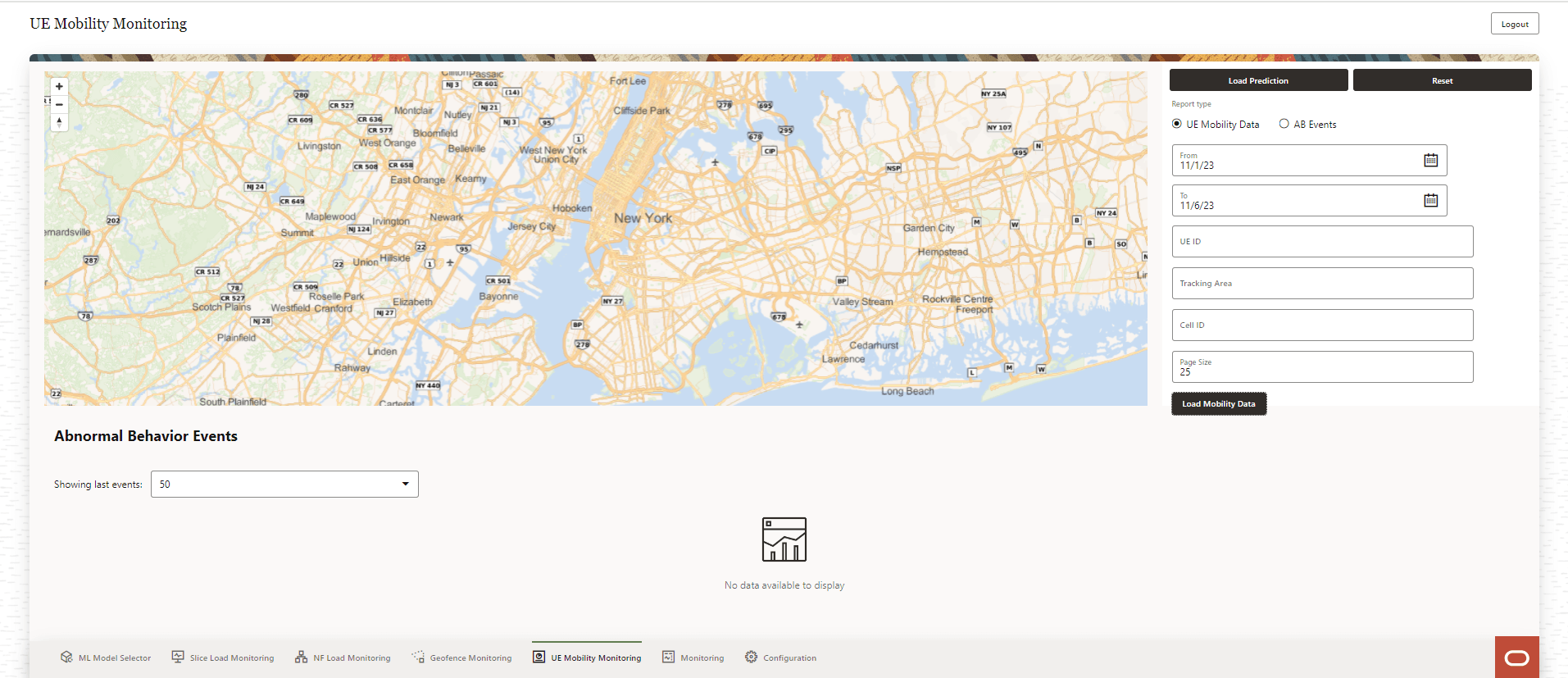Click the Scotch Plains label on map
This screenshot has height=678, width=1568.
[x=221, y=307]
